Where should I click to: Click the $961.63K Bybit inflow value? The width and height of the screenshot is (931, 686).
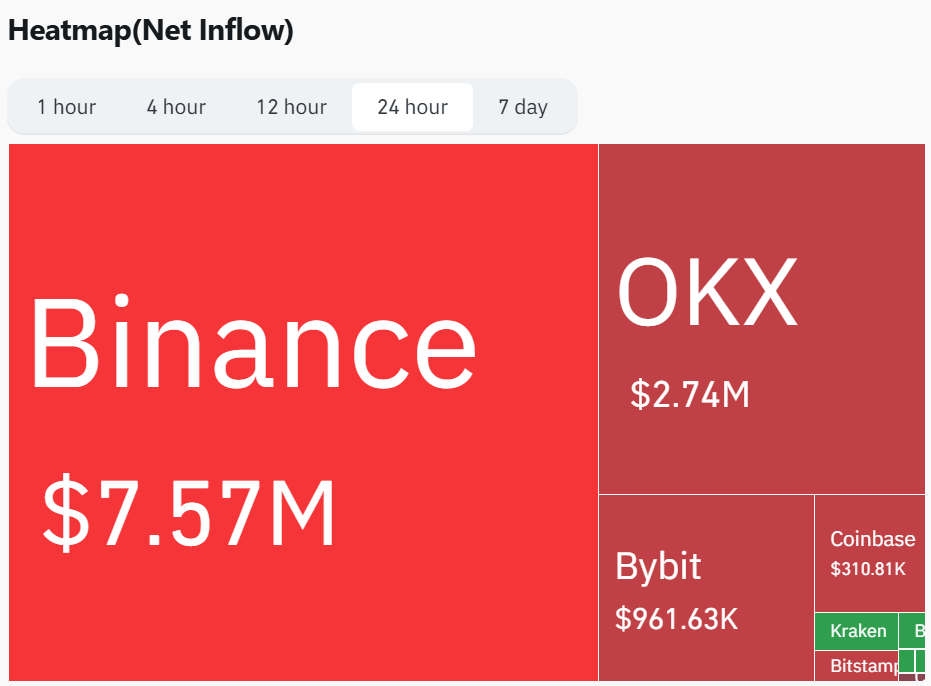(676, 619)
